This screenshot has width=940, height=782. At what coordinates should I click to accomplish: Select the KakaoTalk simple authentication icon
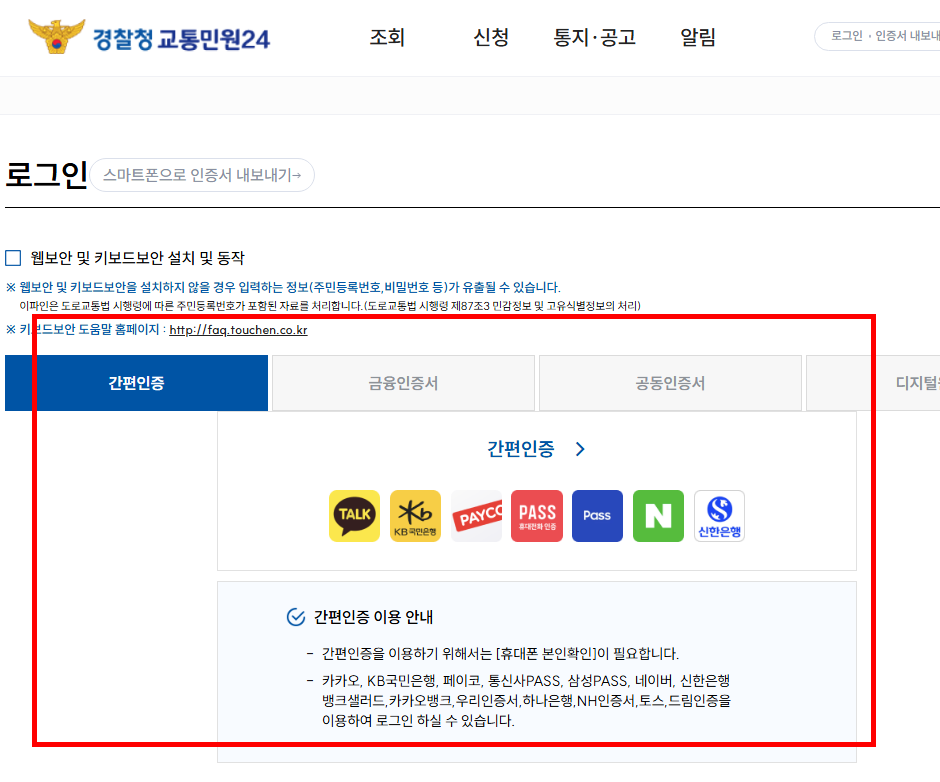[x=356, y=515]
